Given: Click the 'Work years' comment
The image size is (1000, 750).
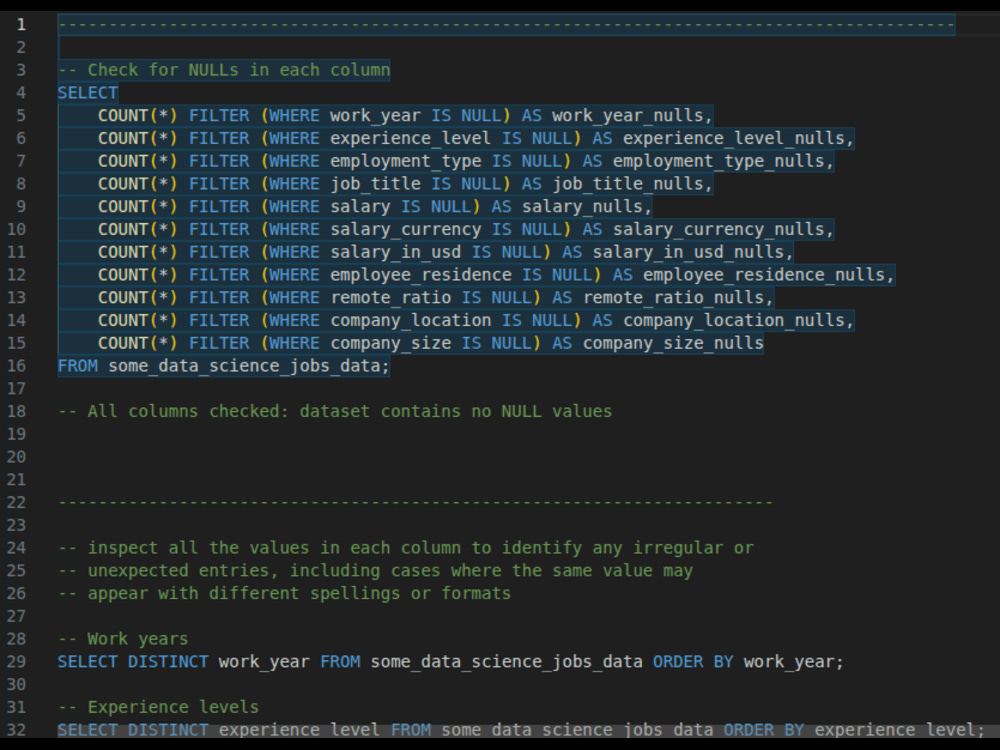Looking at the screenshot, I should 123,638.
